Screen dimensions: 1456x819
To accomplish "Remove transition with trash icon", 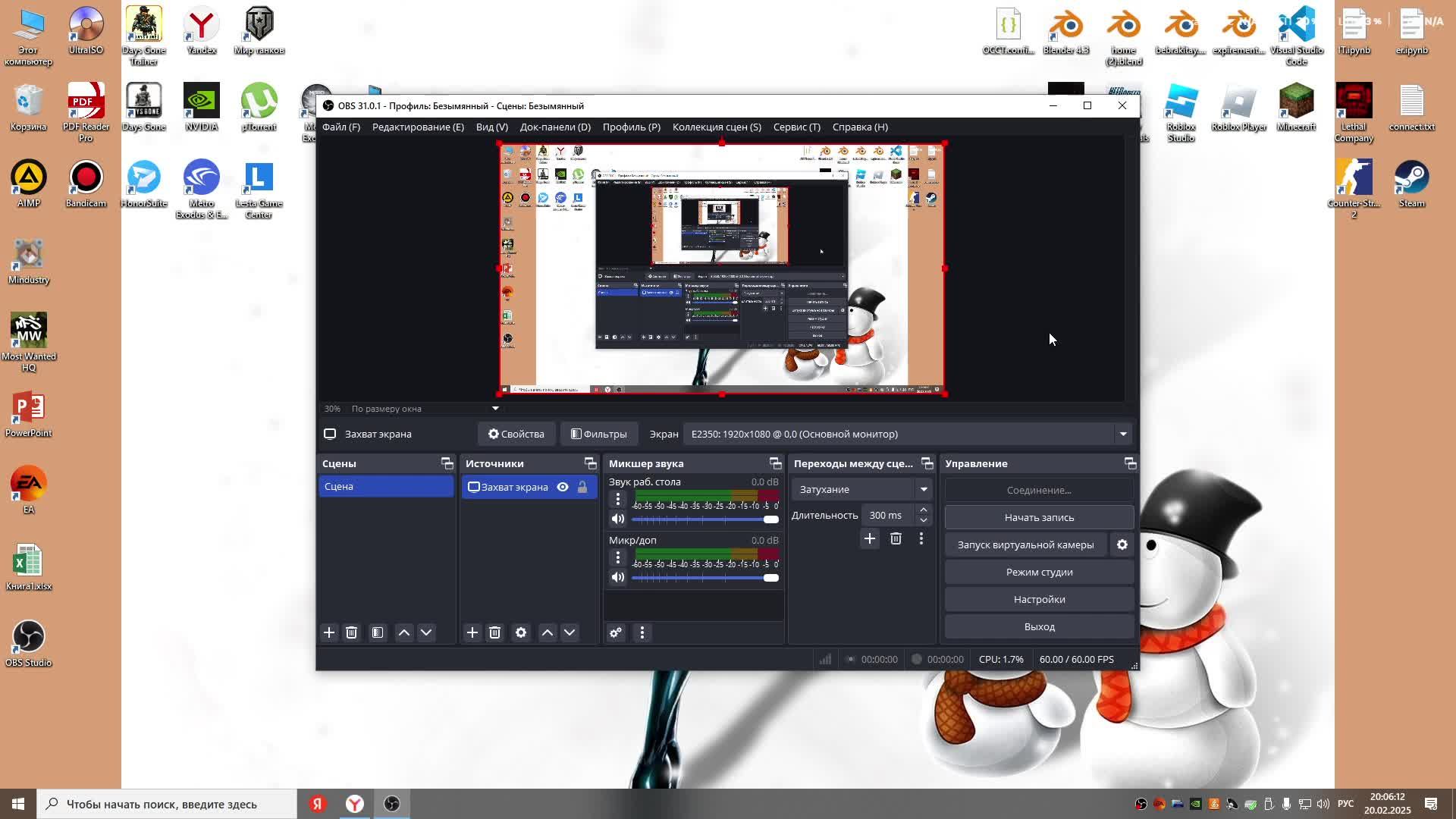I will click(x=896, y=538).
